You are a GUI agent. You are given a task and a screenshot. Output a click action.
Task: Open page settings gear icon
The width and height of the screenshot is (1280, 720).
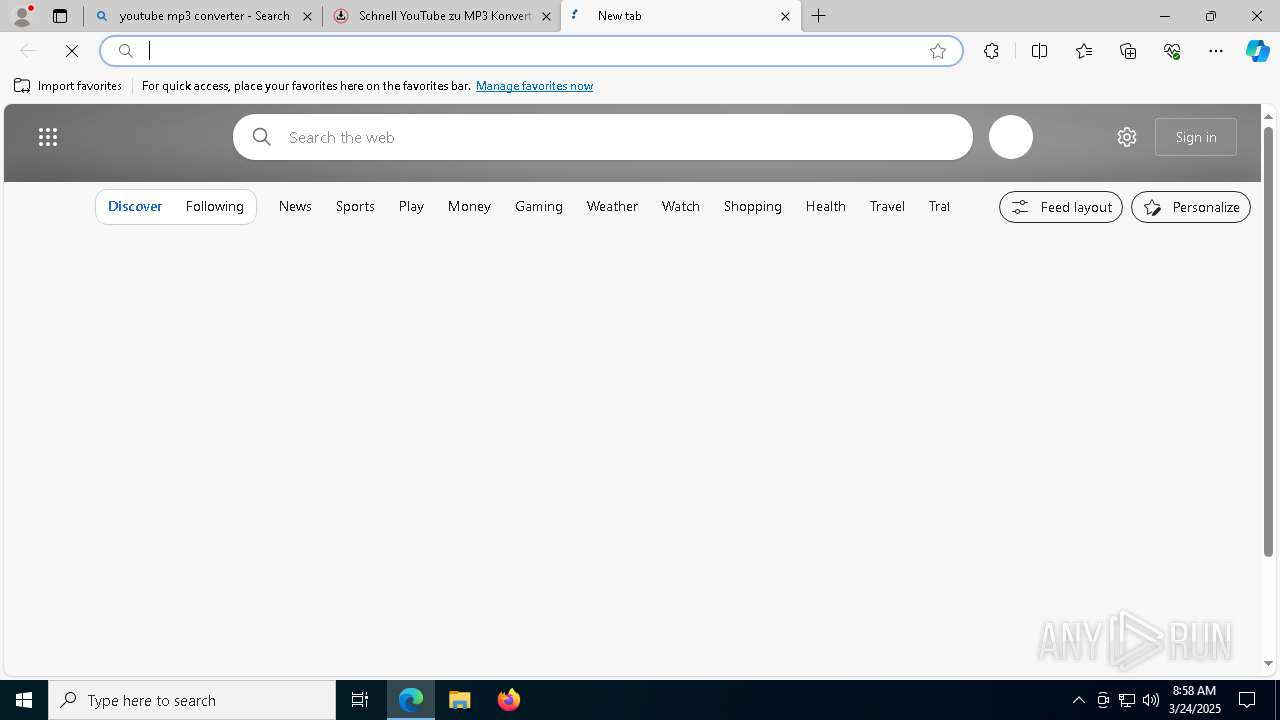[x=1127, y=137]
